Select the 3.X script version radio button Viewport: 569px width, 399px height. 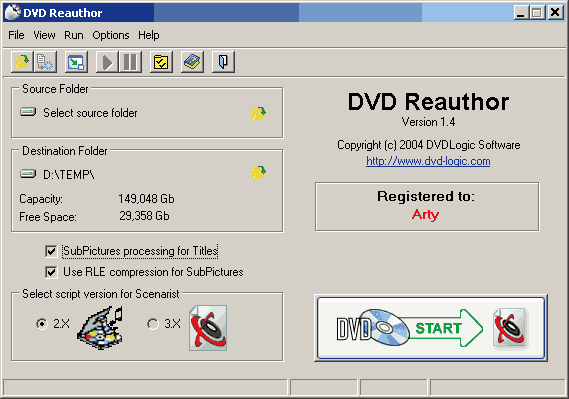153,324
